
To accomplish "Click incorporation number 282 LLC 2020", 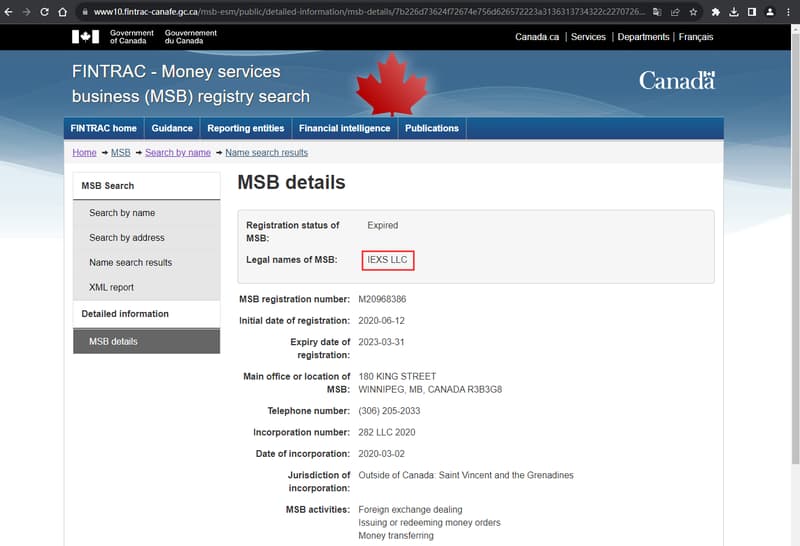I will (x=387, y=432).
